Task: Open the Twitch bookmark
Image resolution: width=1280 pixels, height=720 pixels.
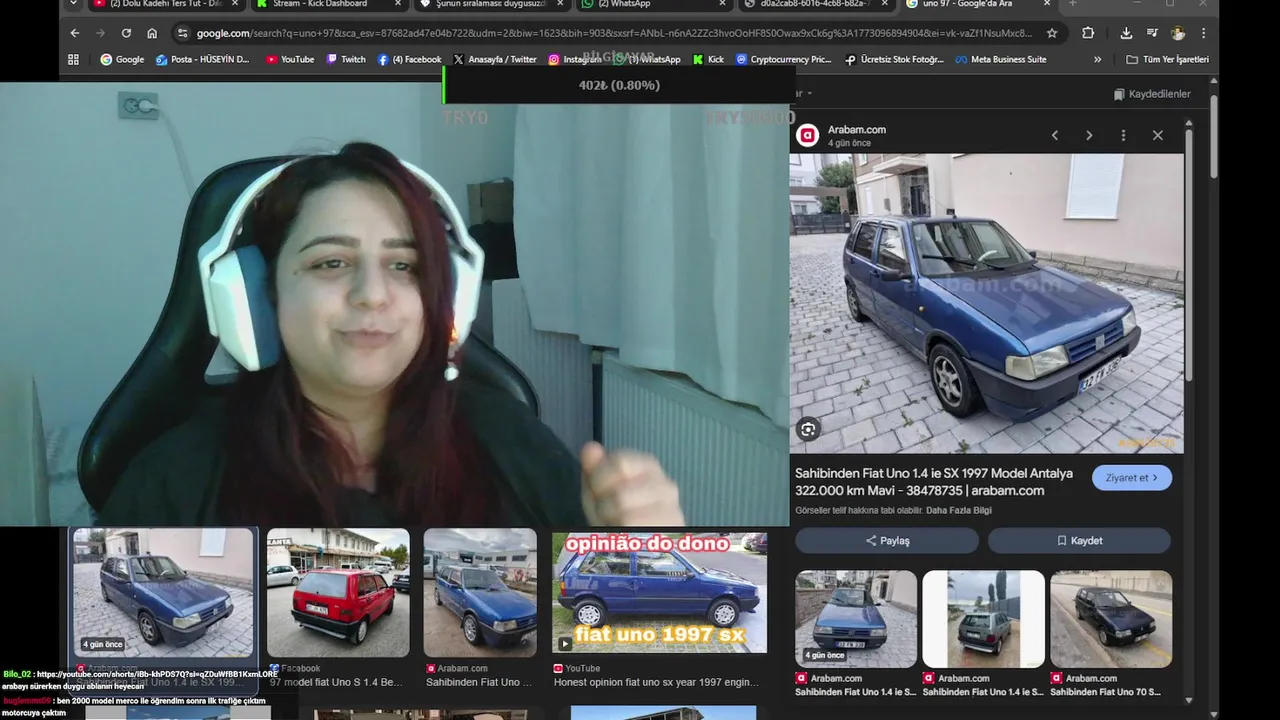Action: [346, 60]
